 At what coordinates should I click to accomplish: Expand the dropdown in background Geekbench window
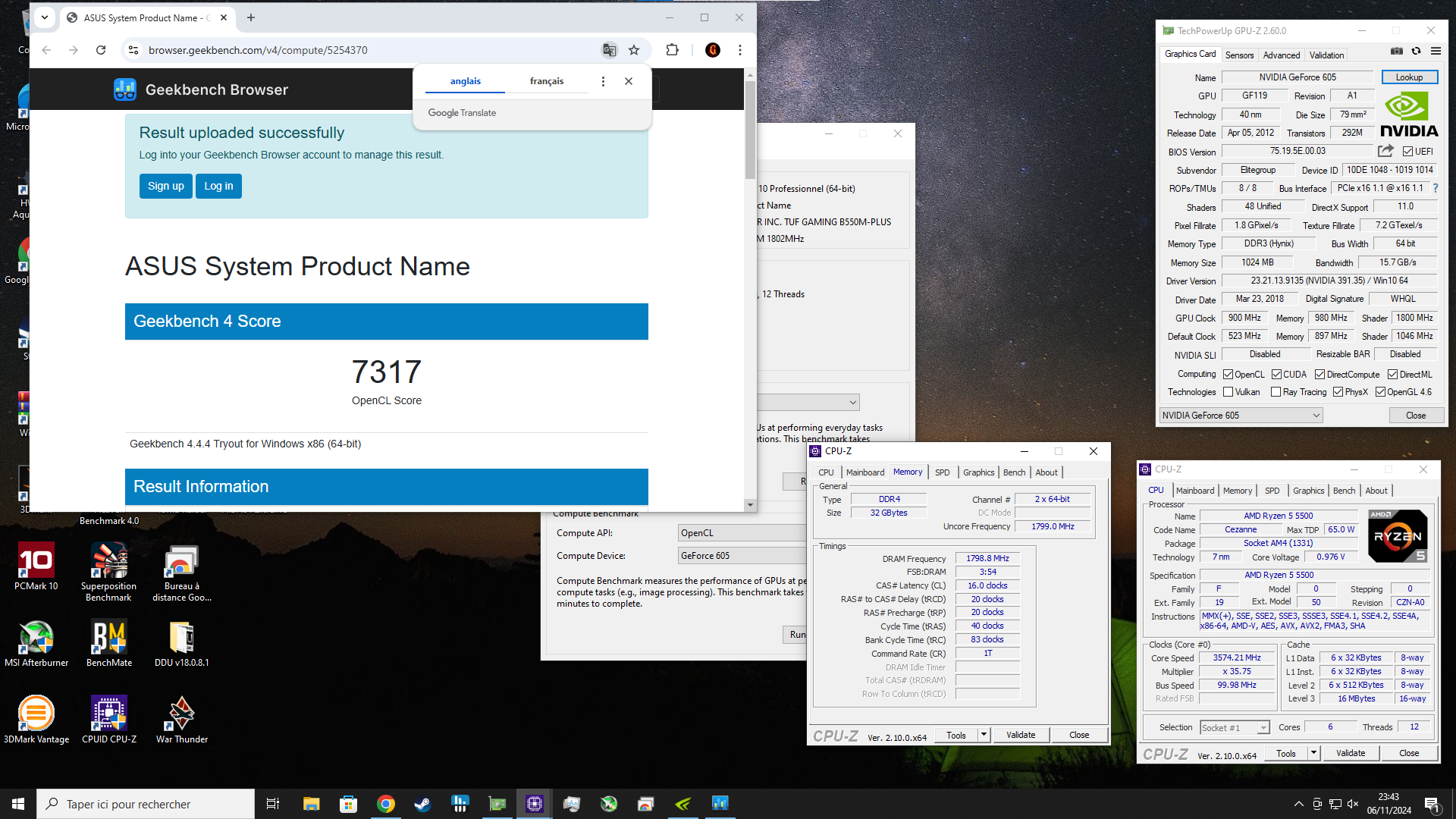point(852,402)
